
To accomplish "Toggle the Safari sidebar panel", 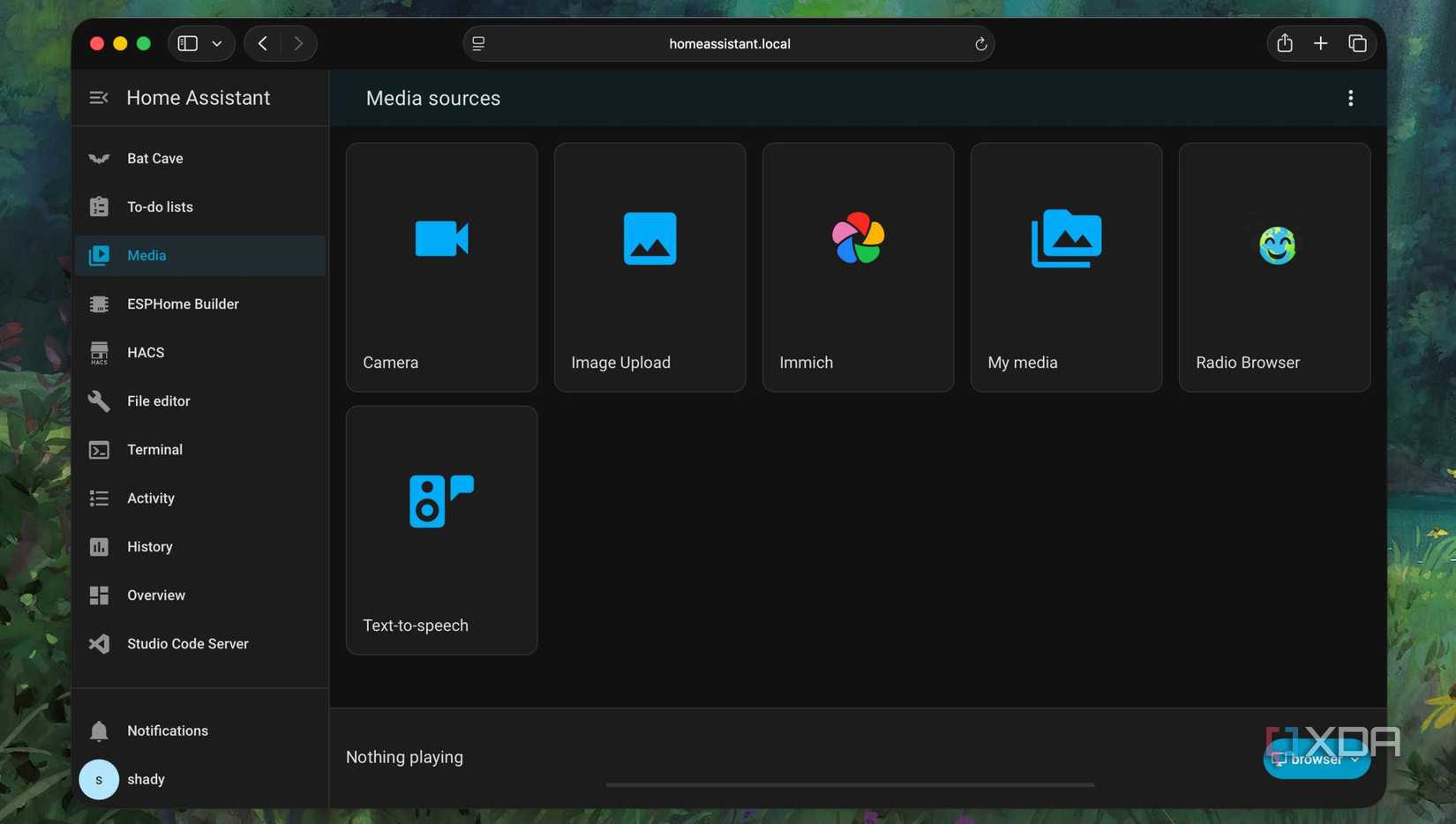I will (188, 43).
